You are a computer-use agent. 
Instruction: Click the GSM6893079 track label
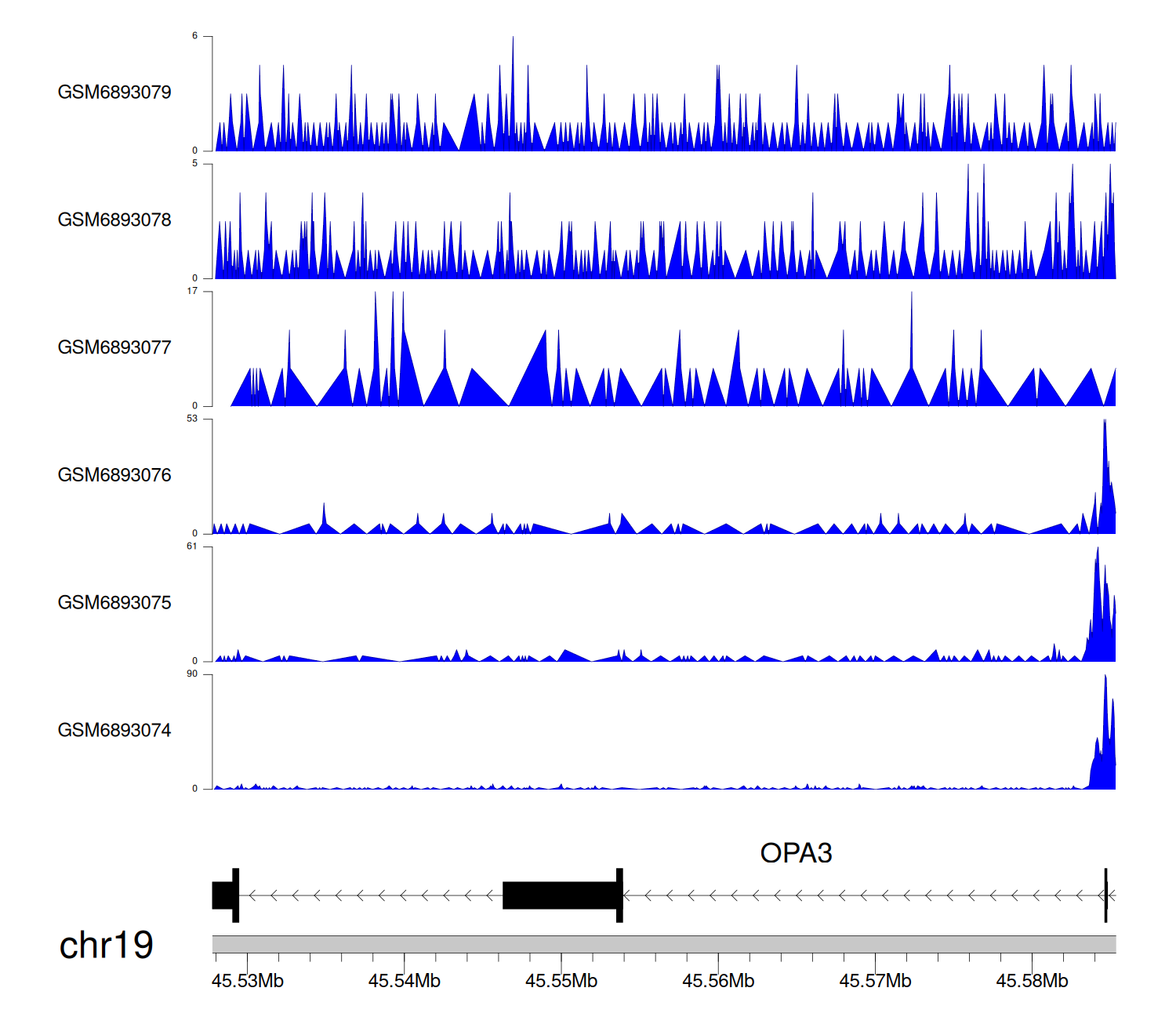(x=114, y=93)
